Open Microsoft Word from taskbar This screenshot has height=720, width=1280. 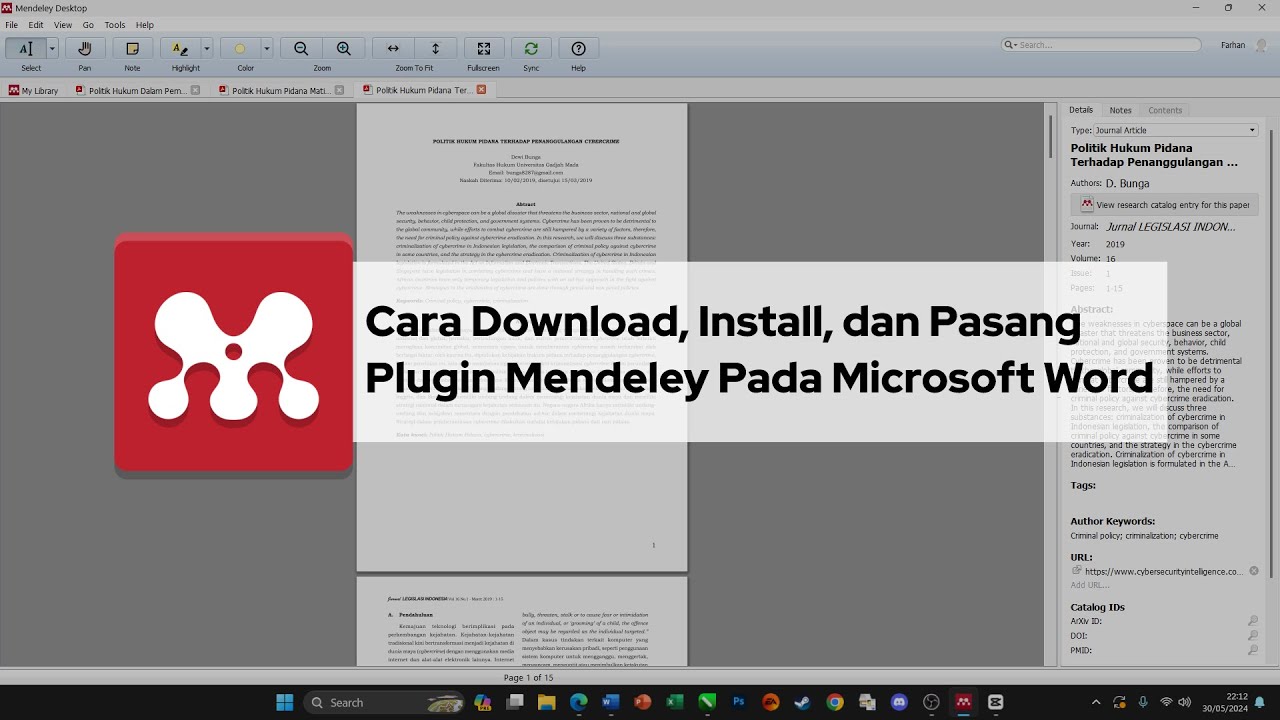point(610,702)
